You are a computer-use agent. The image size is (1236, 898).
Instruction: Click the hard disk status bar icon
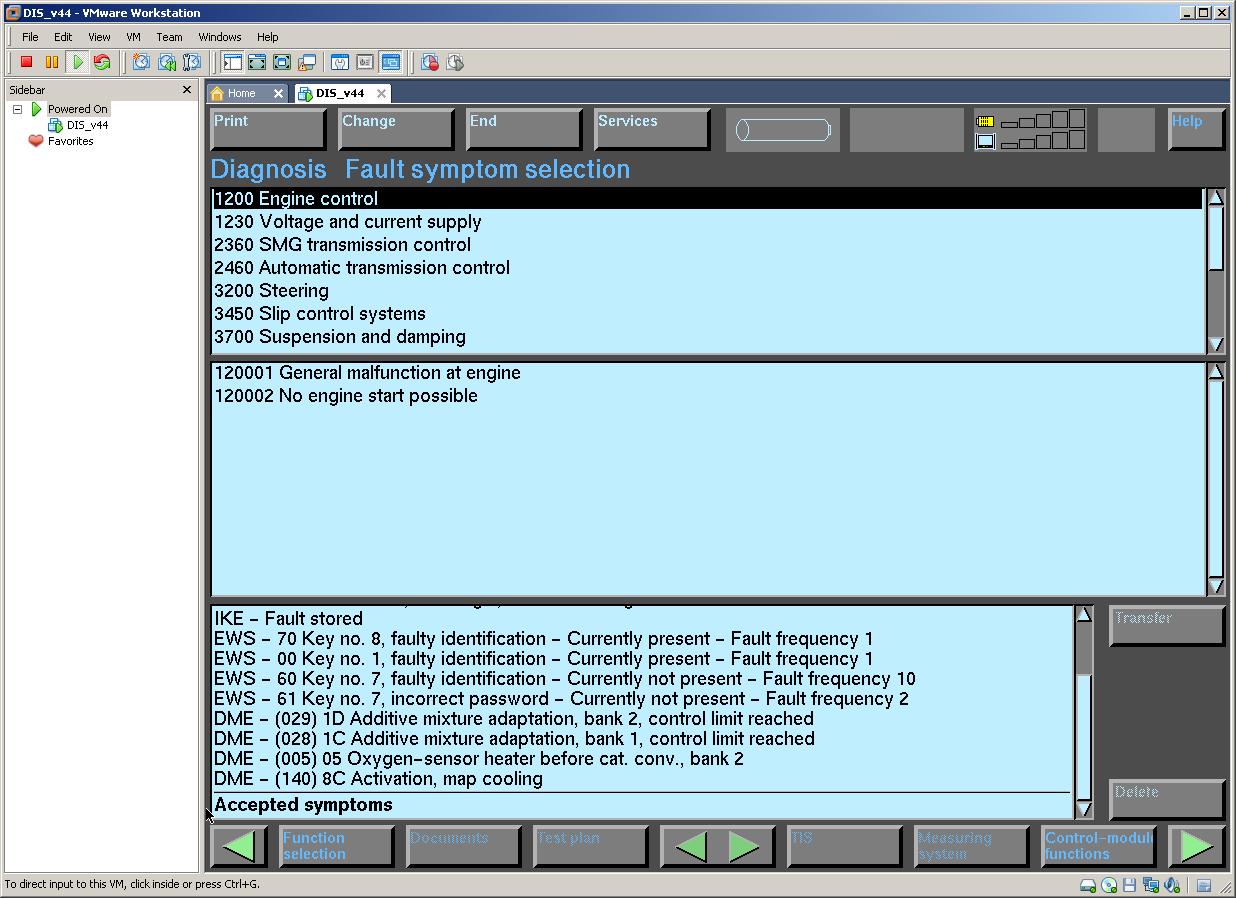click(x=1088, y=885)
